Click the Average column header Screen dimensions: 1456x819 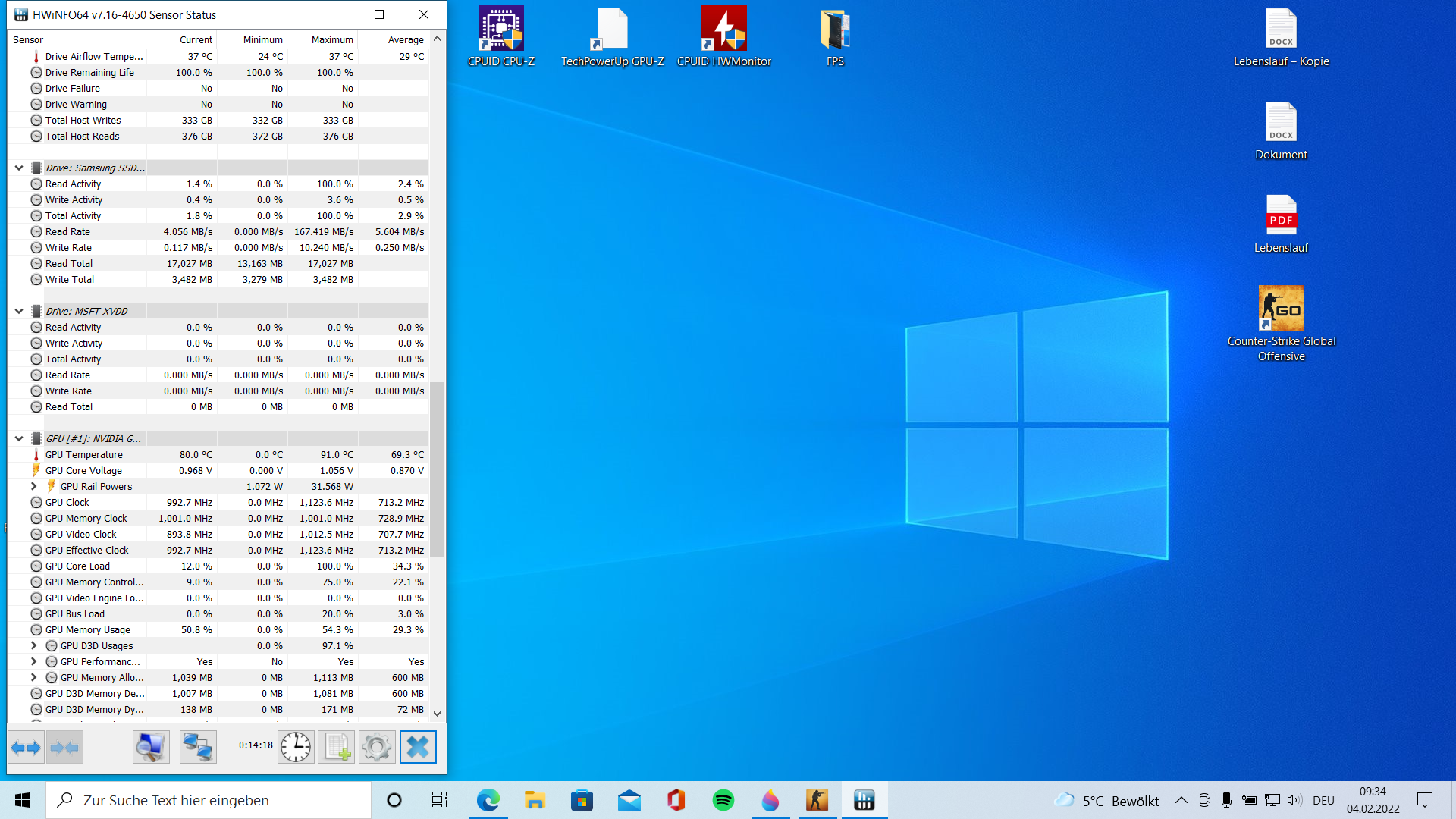[406, 40]
